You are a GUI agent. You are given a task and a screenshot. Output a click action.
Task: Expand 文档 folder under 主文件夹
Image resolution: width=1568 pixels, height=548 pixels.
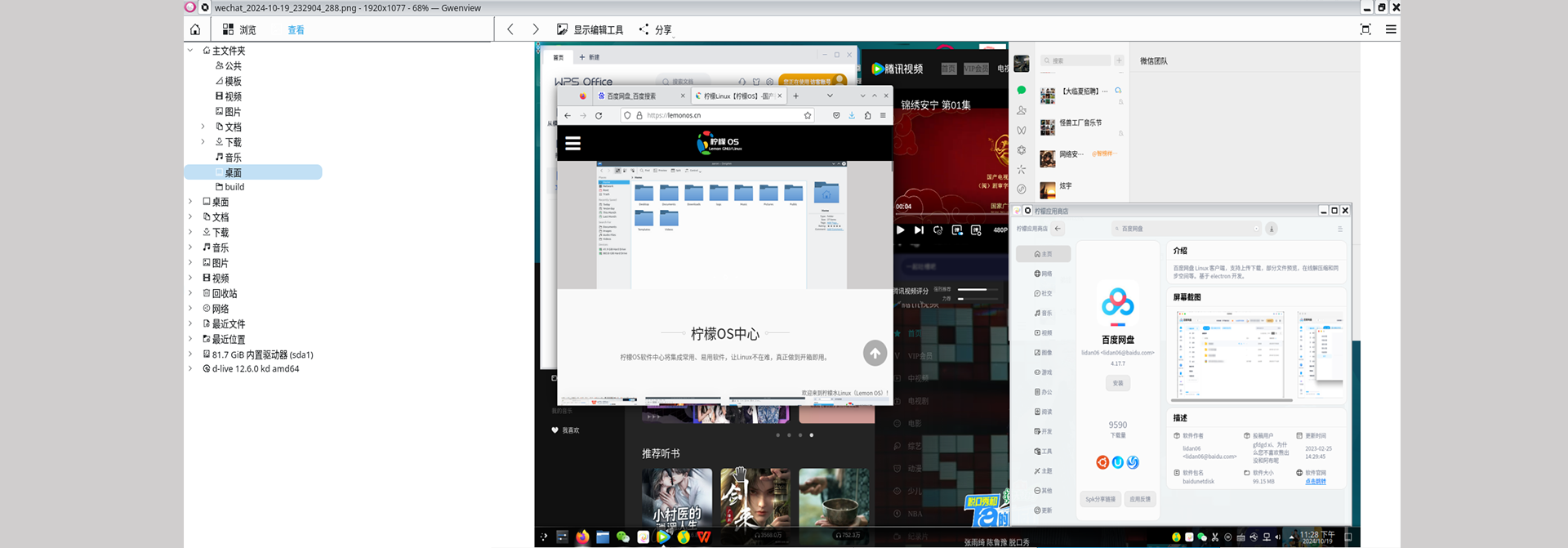click(203, 127)
